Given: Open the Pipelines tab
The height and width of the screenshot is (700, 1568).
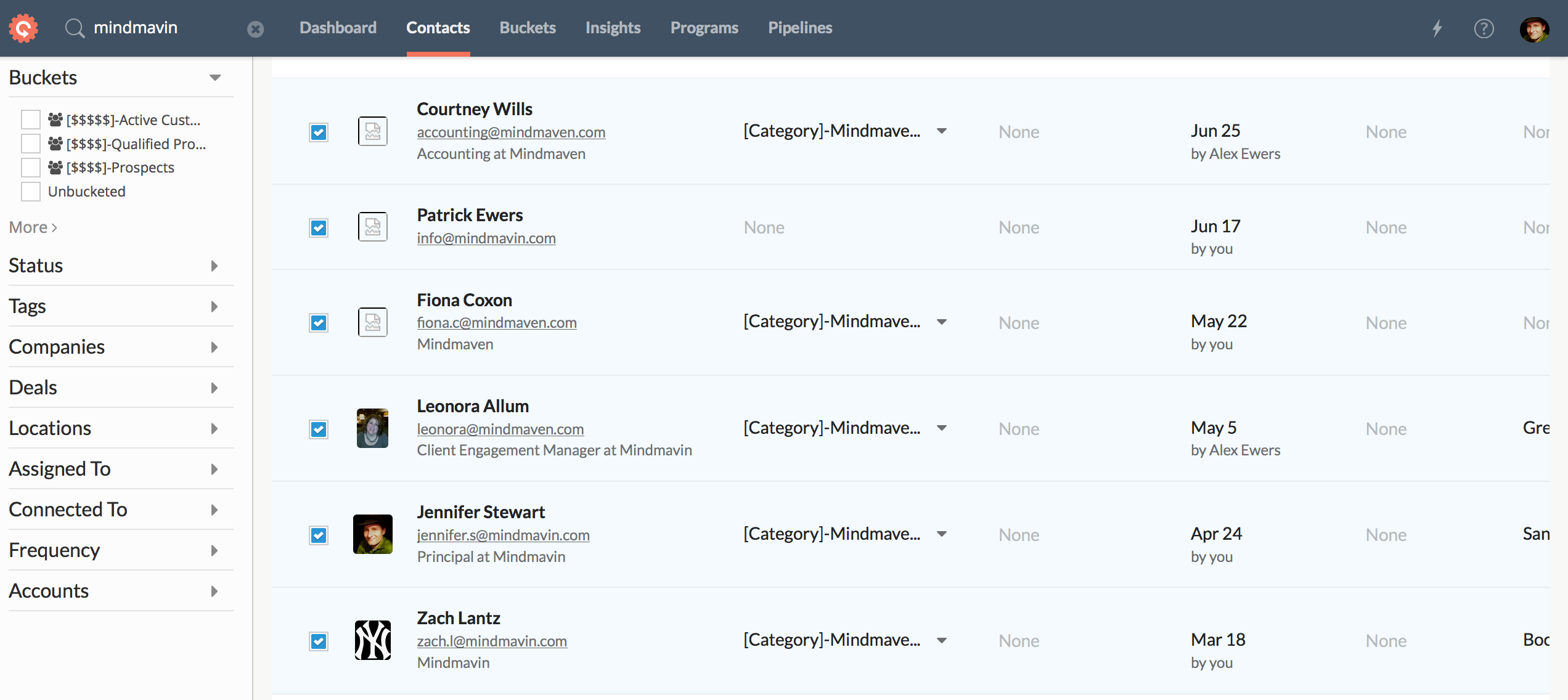Looking at the screenshot, I should tap(800, 28).
